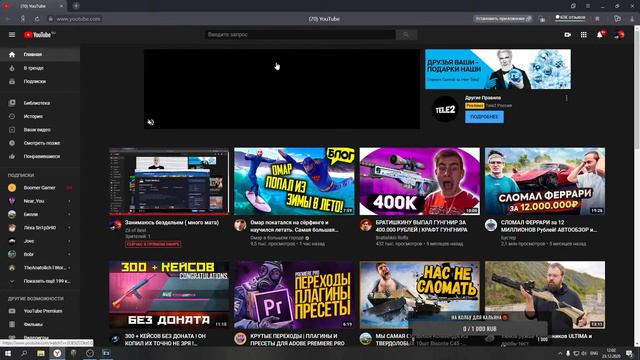The image size is (640, 360).
Task: Click the Tele2 ad banner image
Action: [498, 69]
